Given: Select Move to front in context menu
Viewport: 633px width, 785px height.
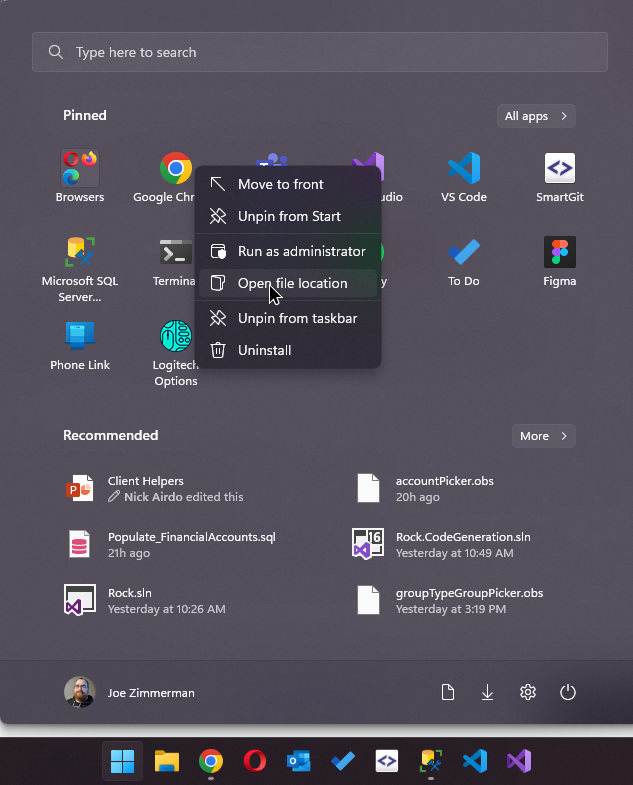Looking at the screenshot, I should [x=288, y=184].
